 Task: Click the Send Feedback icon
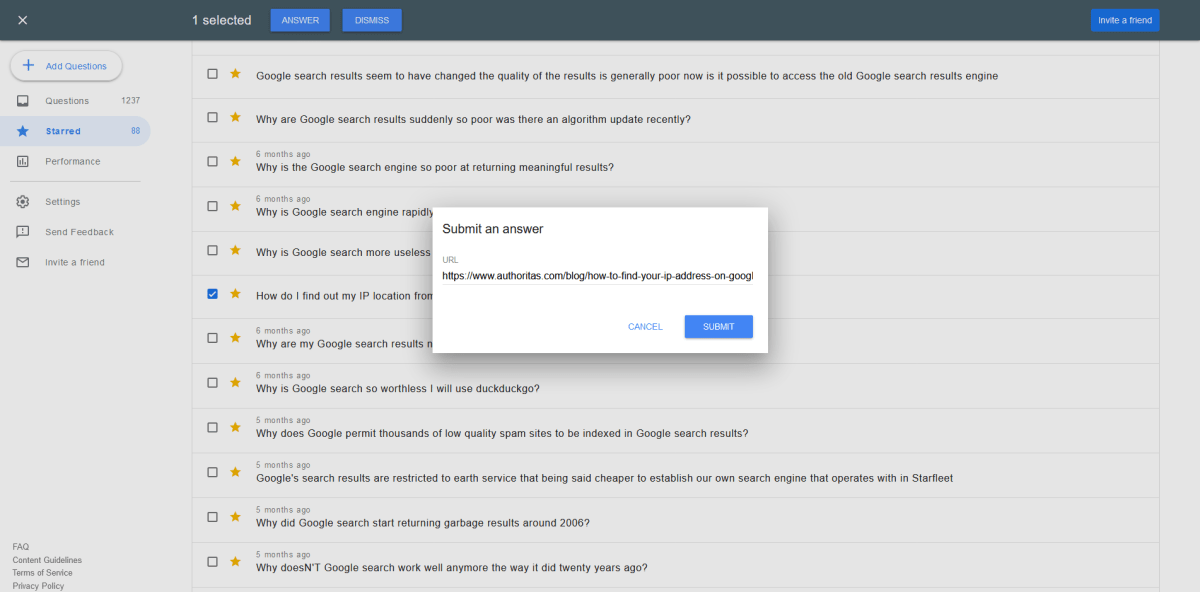click(x=22, y=232)
